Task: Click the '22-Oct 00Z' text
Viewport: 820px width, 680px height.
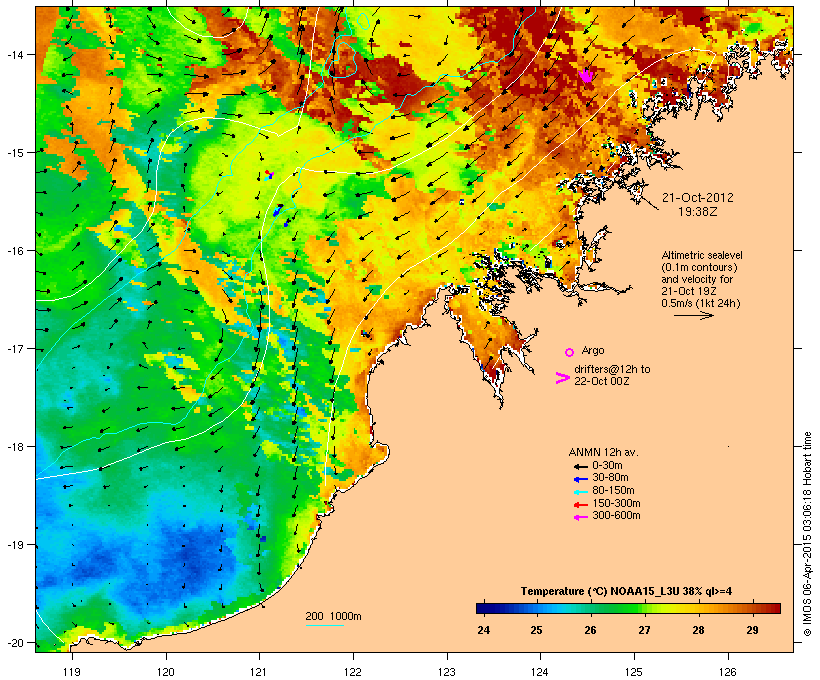Action: (601, 381)
